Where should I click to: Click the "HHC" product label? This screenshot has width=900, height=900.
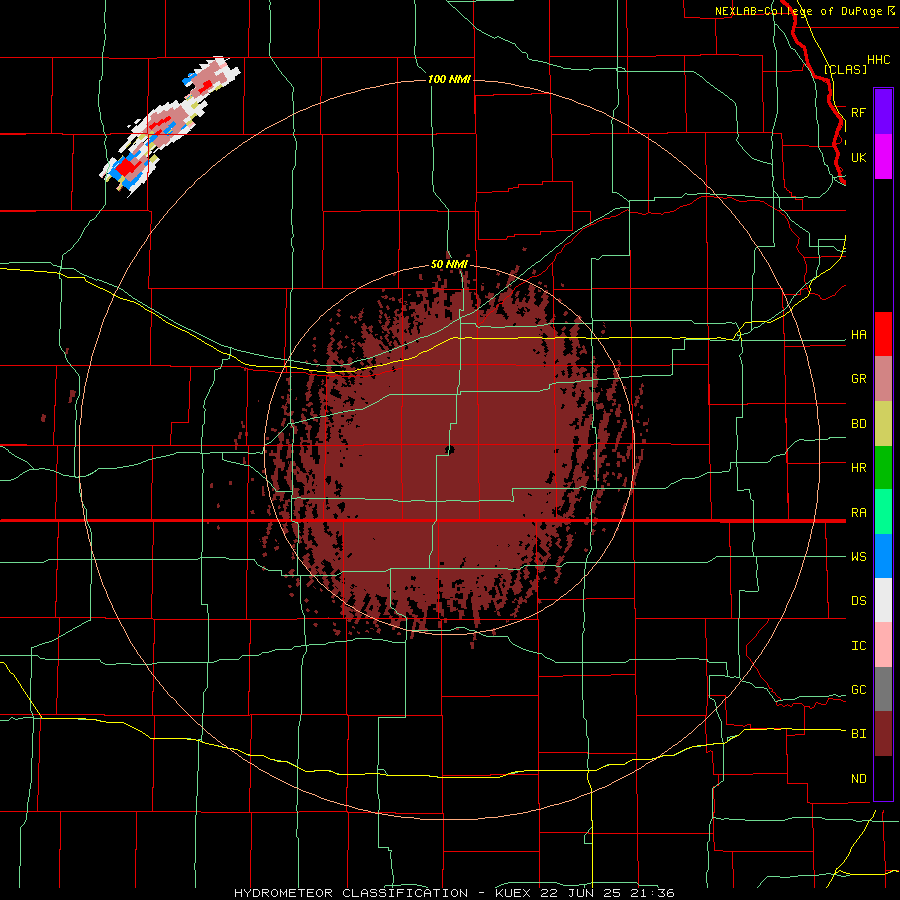click(x=879, y=60)
